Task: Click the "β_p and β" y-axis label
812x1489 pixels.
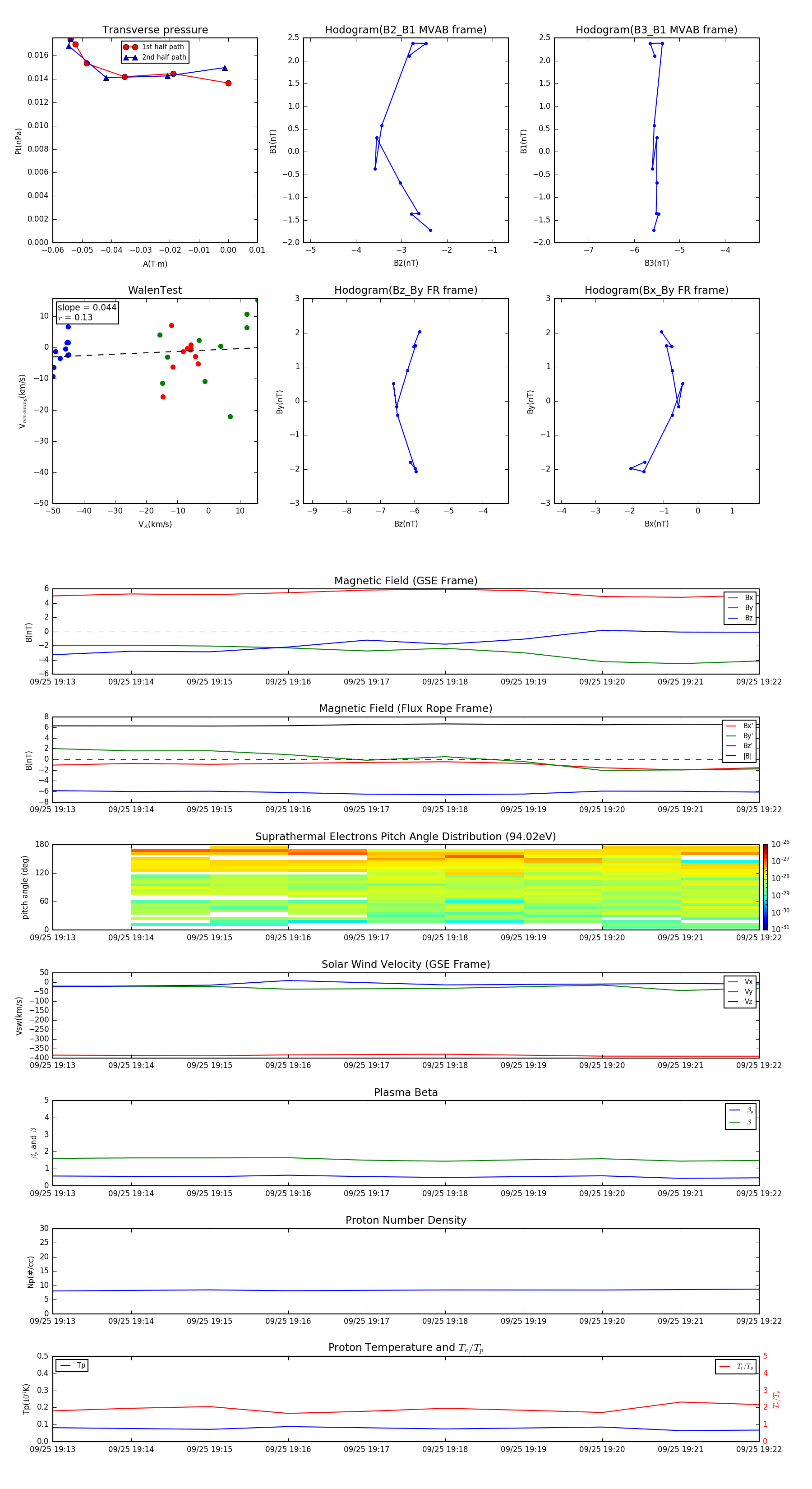Action: click(33, 1143)
